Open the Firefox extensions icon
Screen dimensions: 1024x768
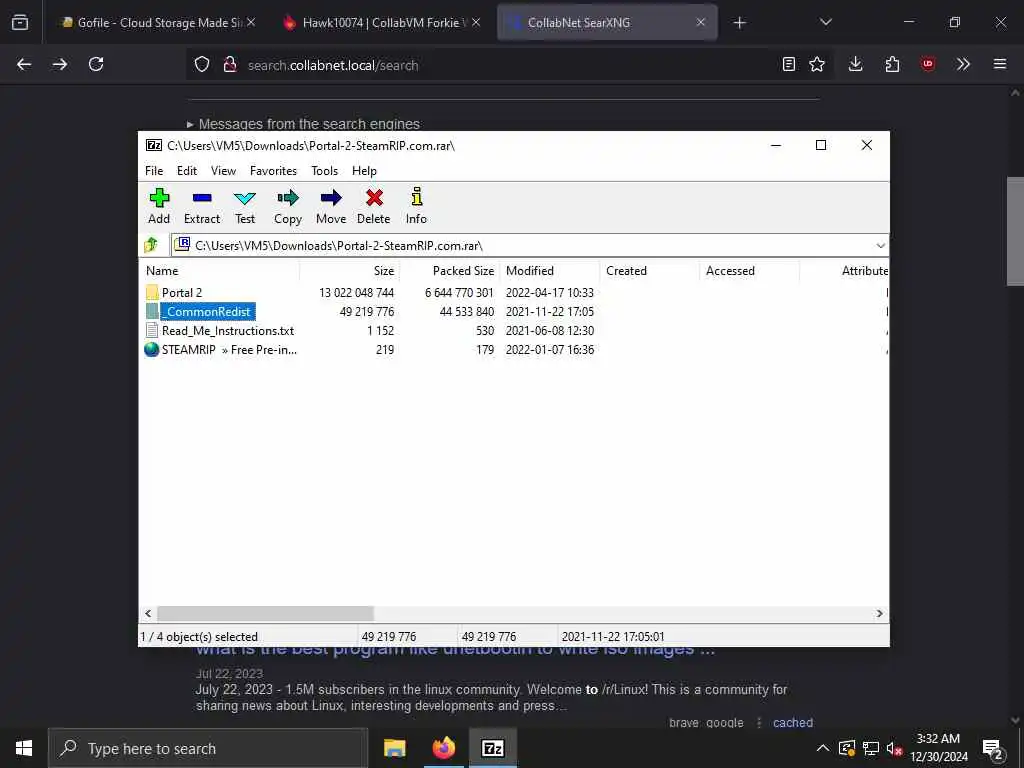point(892,64)
